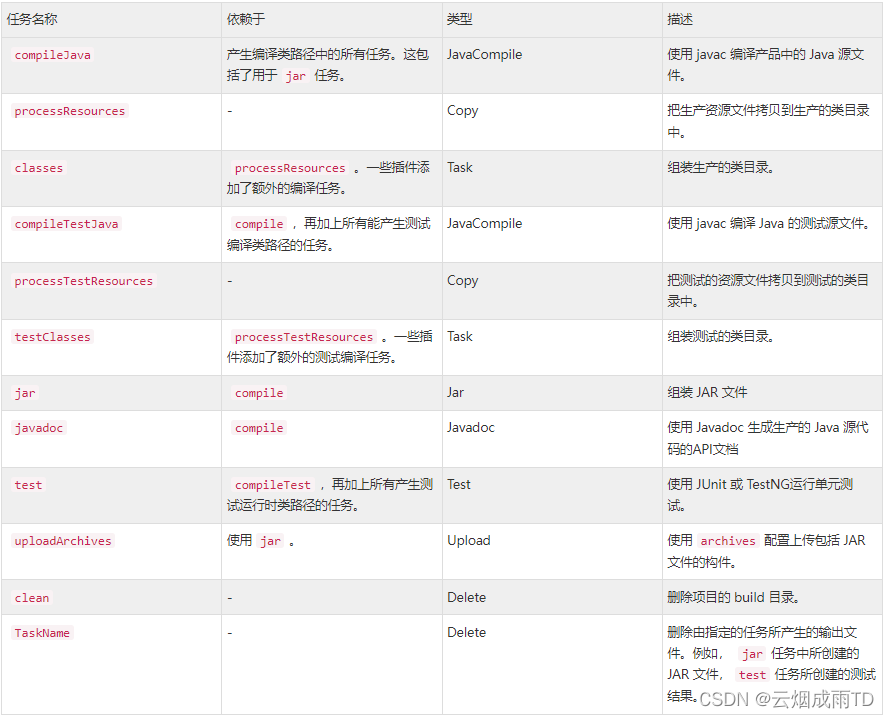Click the classes task name
Image resolution: width=889 pixels, height=718 pixels.
click(x=39, y=168)
